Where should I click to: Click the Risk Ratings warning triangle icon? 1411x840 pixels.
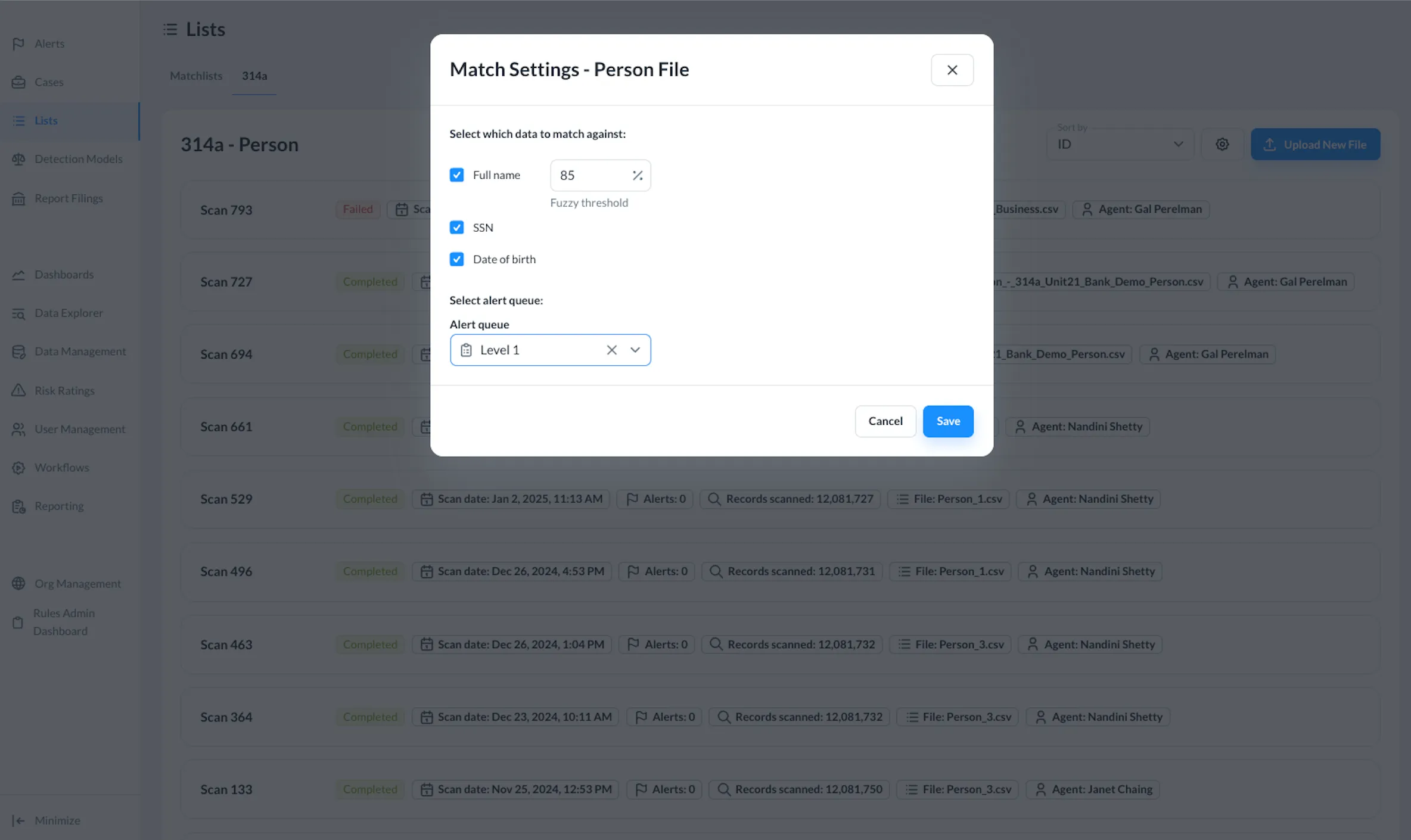tap(18, 391)
